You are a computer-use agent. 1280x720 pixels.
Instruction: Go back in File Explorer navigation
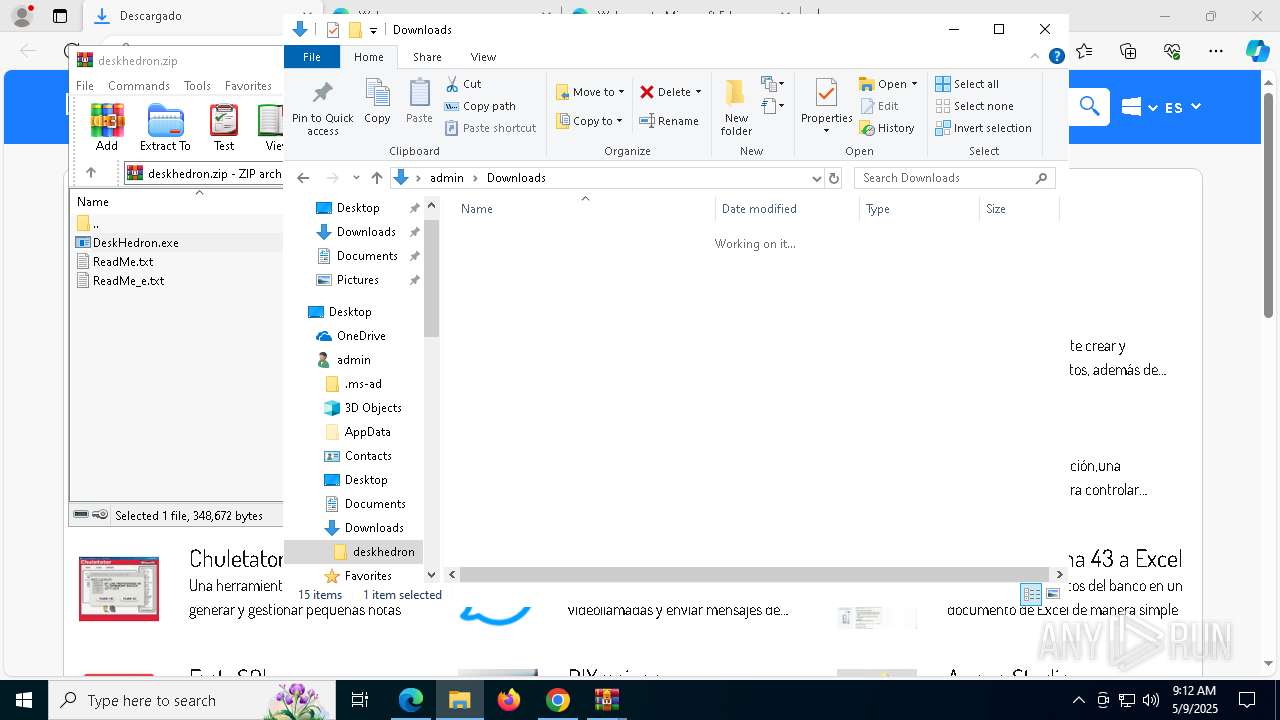(x=303, y=178)
